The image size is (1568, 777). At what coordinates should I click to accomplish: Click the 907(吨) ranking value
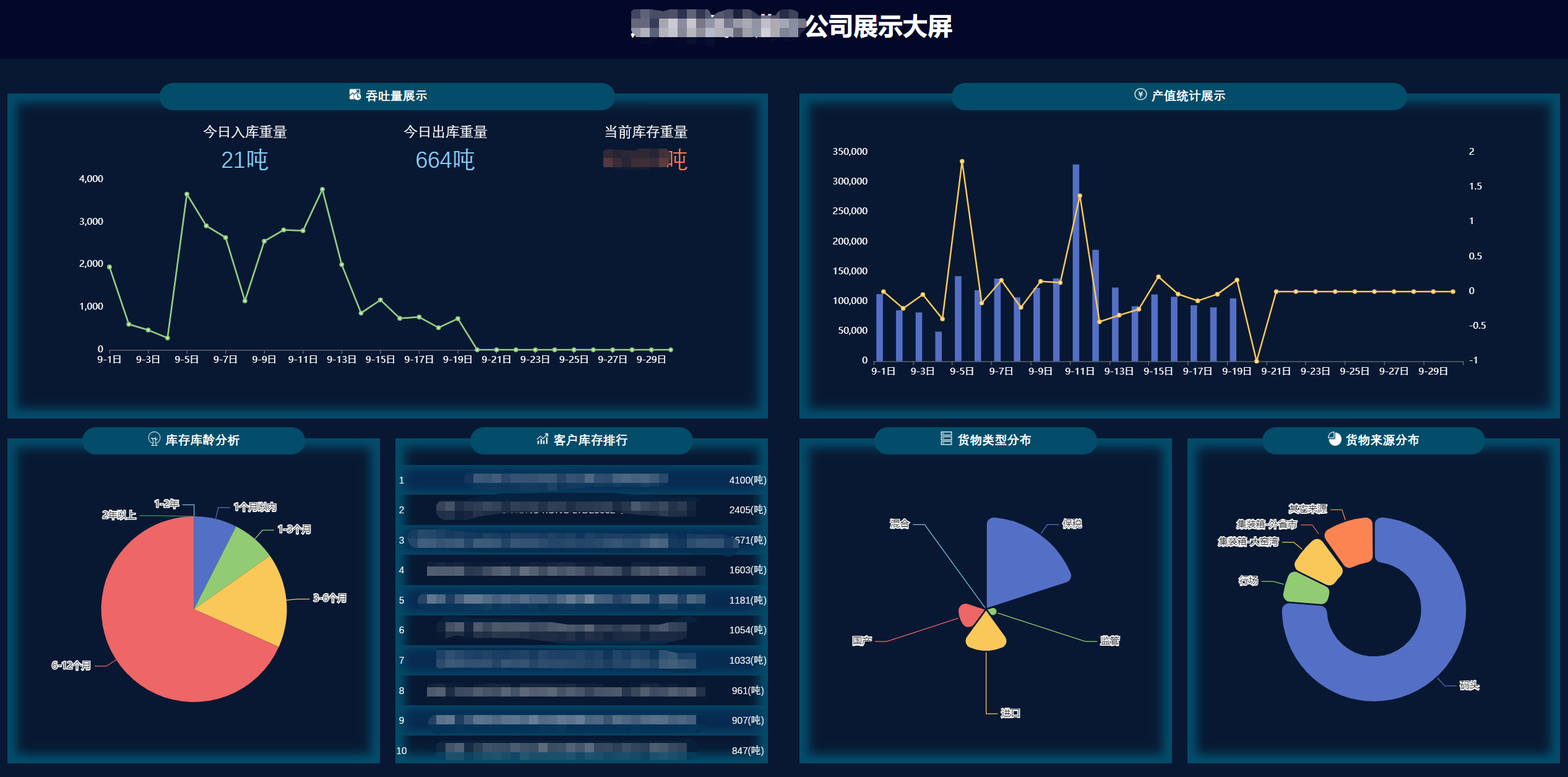[747, 721]
